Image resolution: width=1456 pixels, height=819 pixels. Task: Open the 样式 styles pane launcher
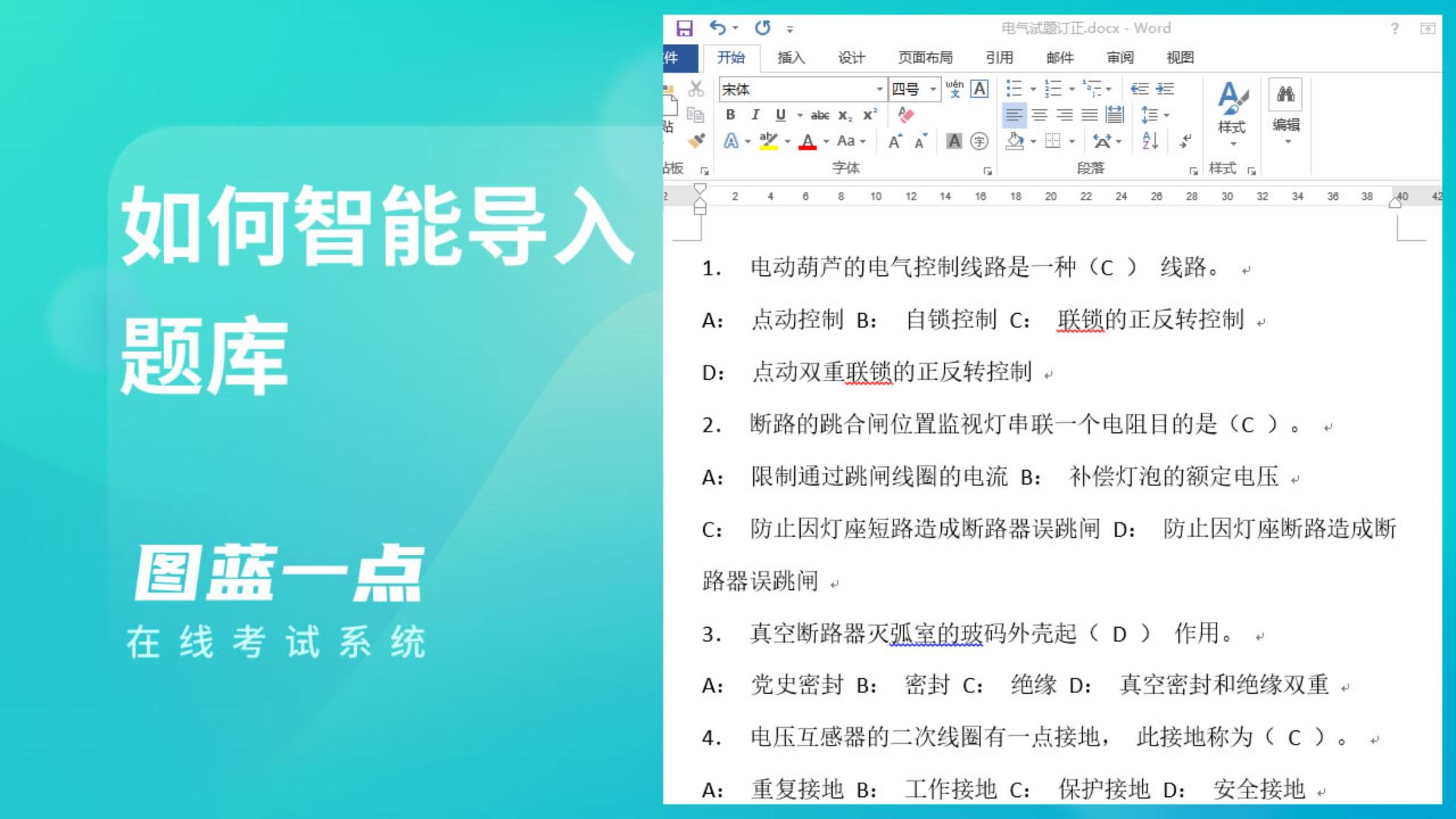pyautogui.click(x=1251, y=171)
